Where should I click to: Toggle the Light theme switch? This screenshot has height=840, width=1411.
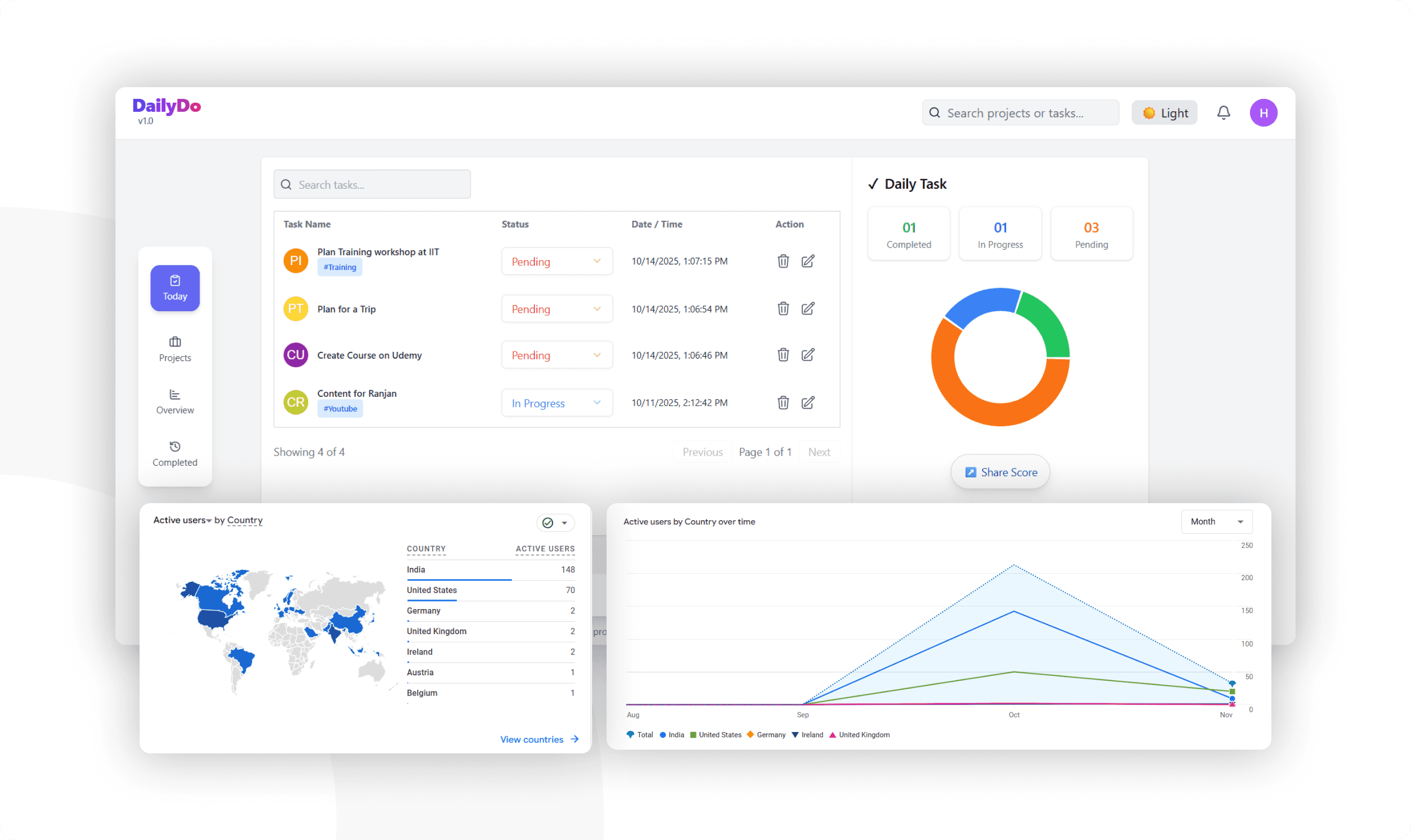tap(1164, 113)
